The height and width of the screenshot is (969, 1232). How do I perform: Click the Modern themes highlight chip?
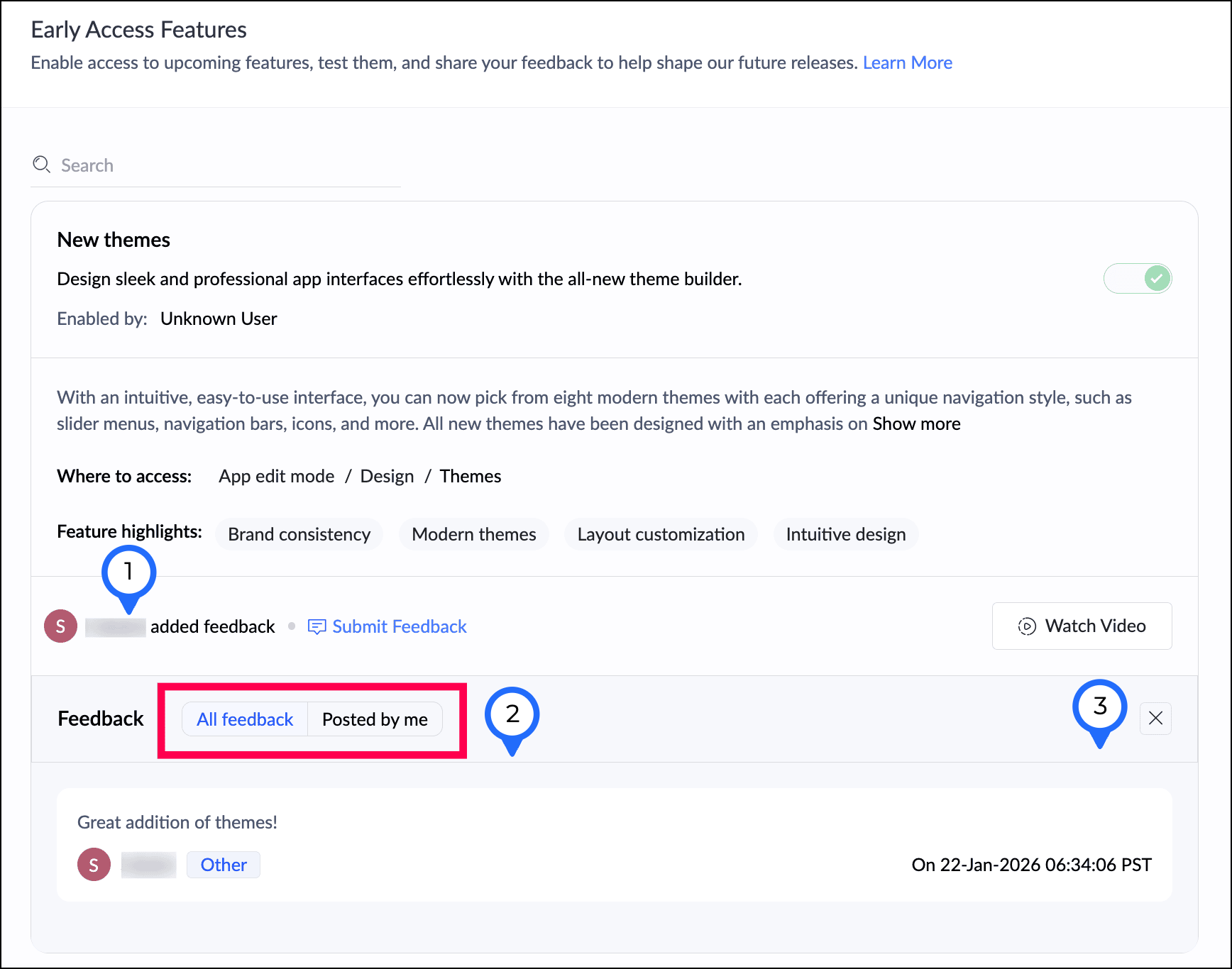[x=473, y=534]
